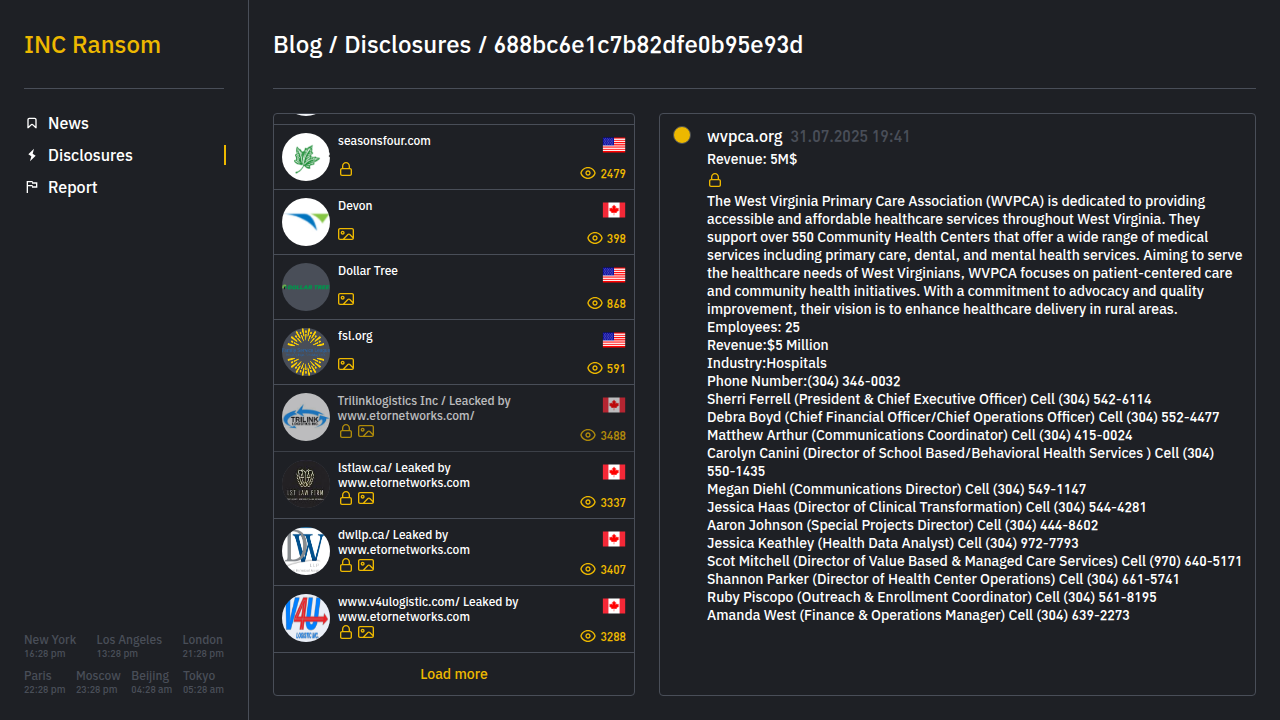The image size is (1280, 720).
Task: Click the image icon under v4ulogistic entry
Action: 366,632
